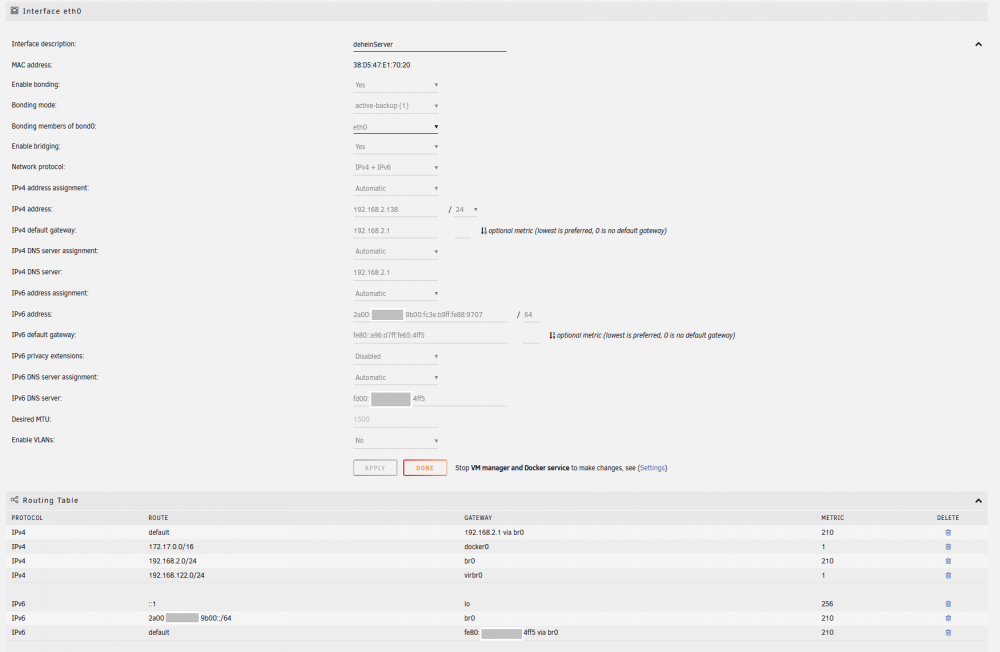Open the Bonding mode dropdown
The image size is (1000, 652).
(396, 106)
